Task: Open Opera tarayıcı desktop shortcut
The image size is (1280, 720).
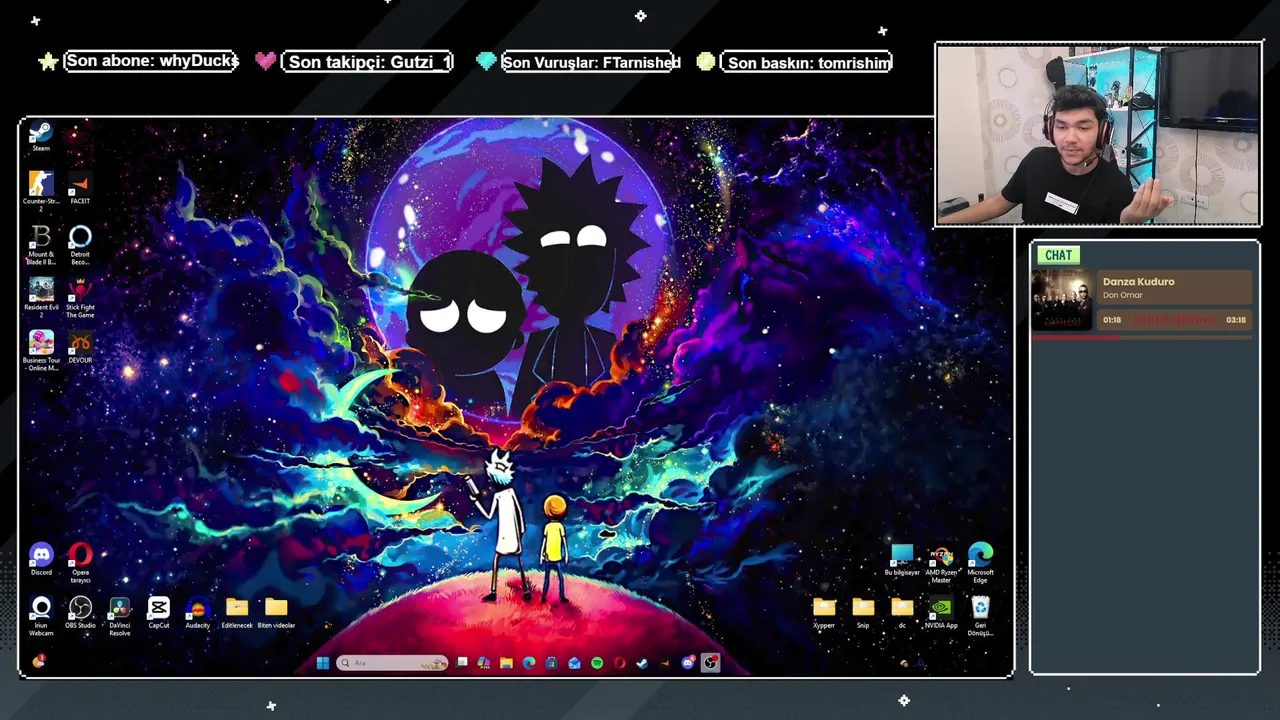Action: [80, 563]
